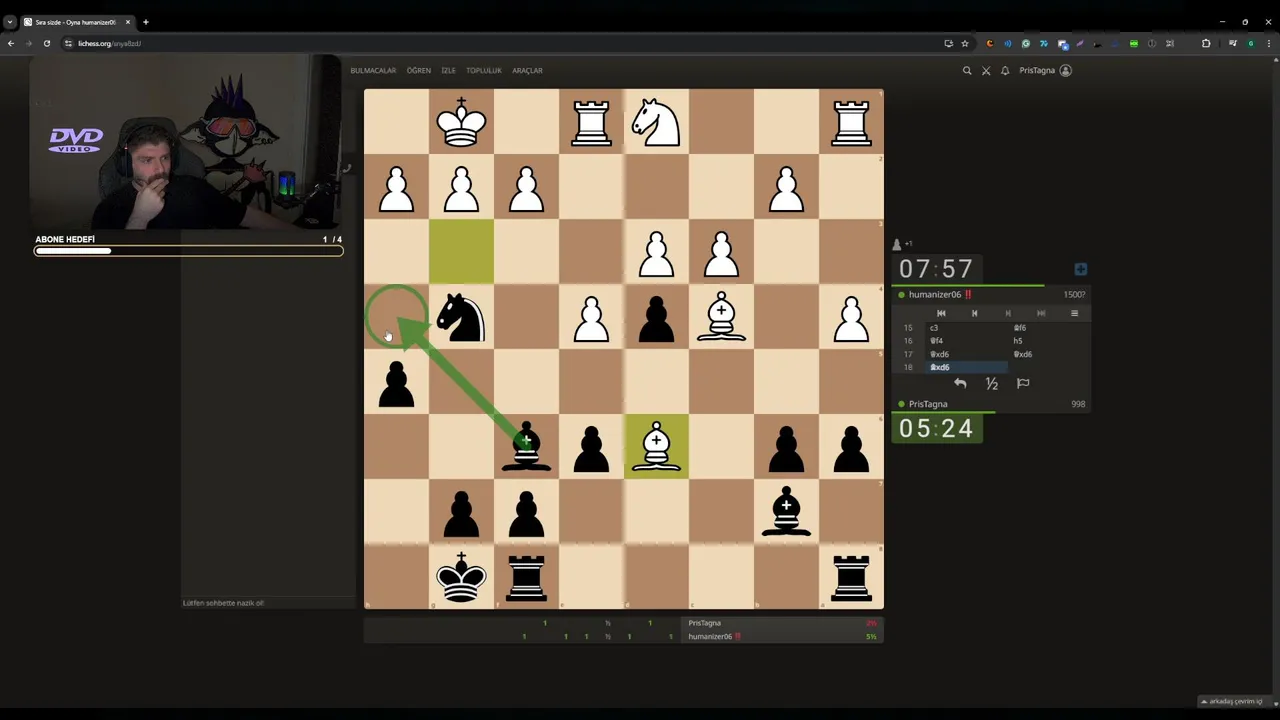Open opponent humanizer06 profile link

pyautogui.click(x=935, y=294)
